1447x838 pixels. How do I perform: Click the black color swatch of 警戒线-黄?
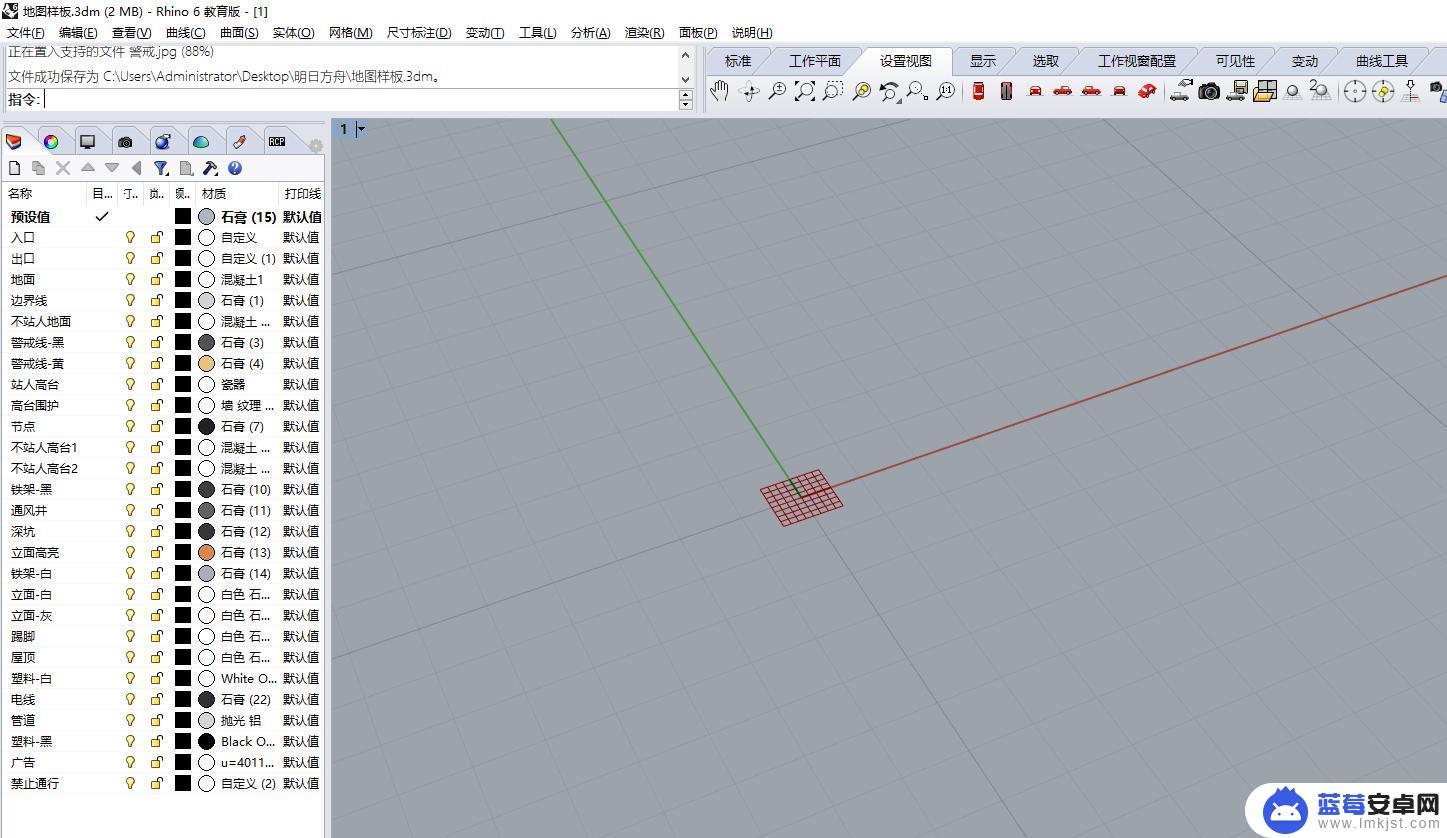(x=182, y=363)
